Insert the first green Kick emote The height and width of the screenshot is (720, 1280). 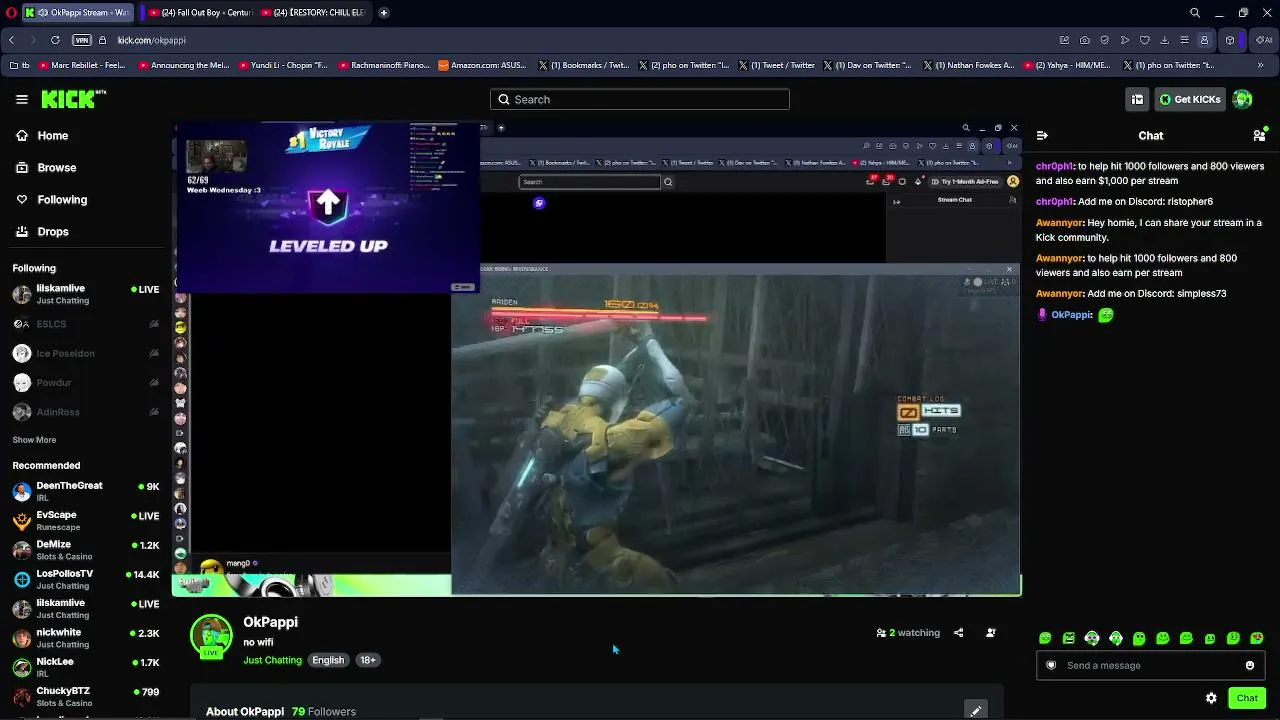(x=1045, y=638)
